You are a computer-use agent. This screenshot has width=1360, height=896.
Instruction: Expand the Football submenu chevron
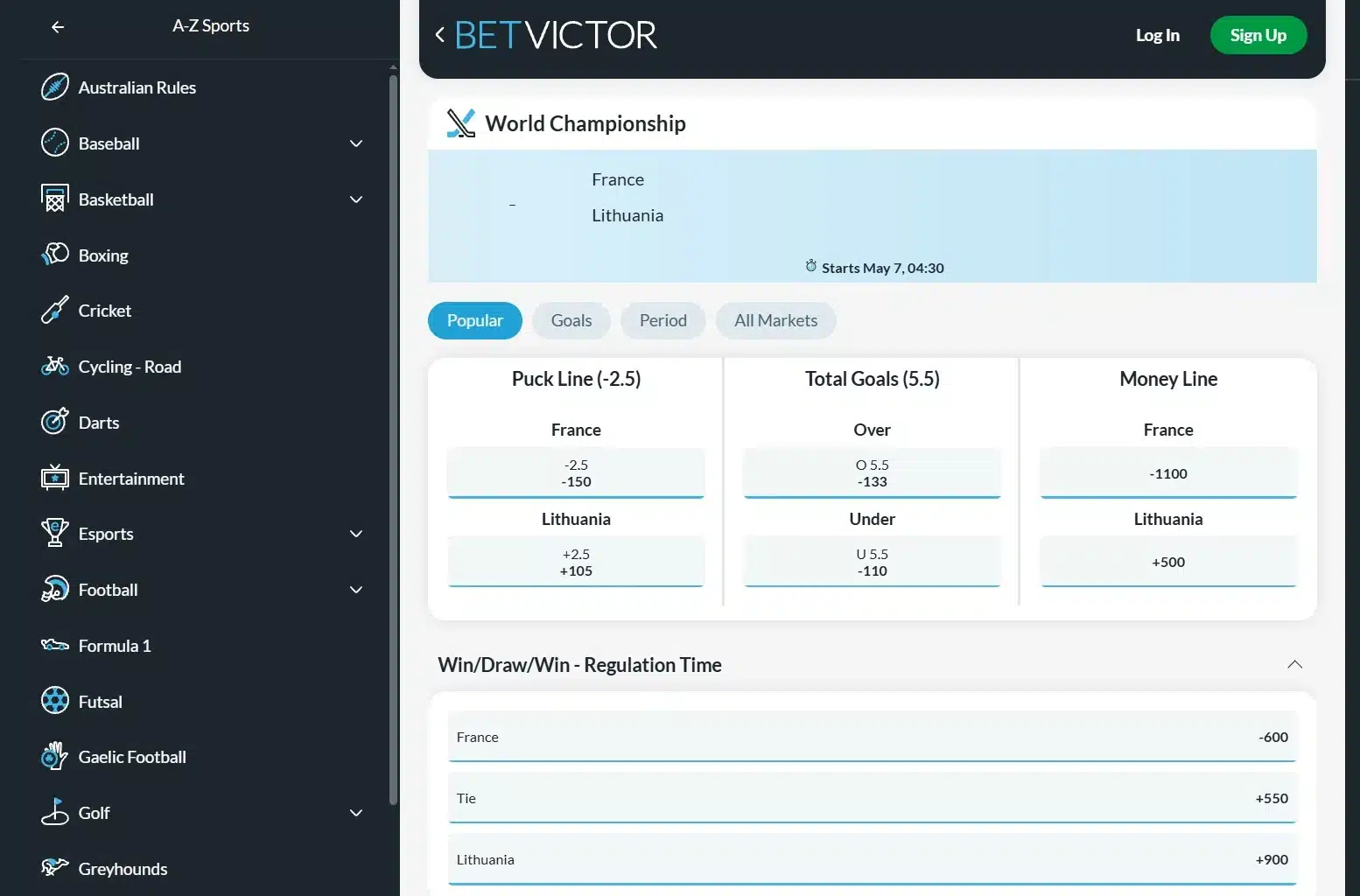[x=356, y=590]
